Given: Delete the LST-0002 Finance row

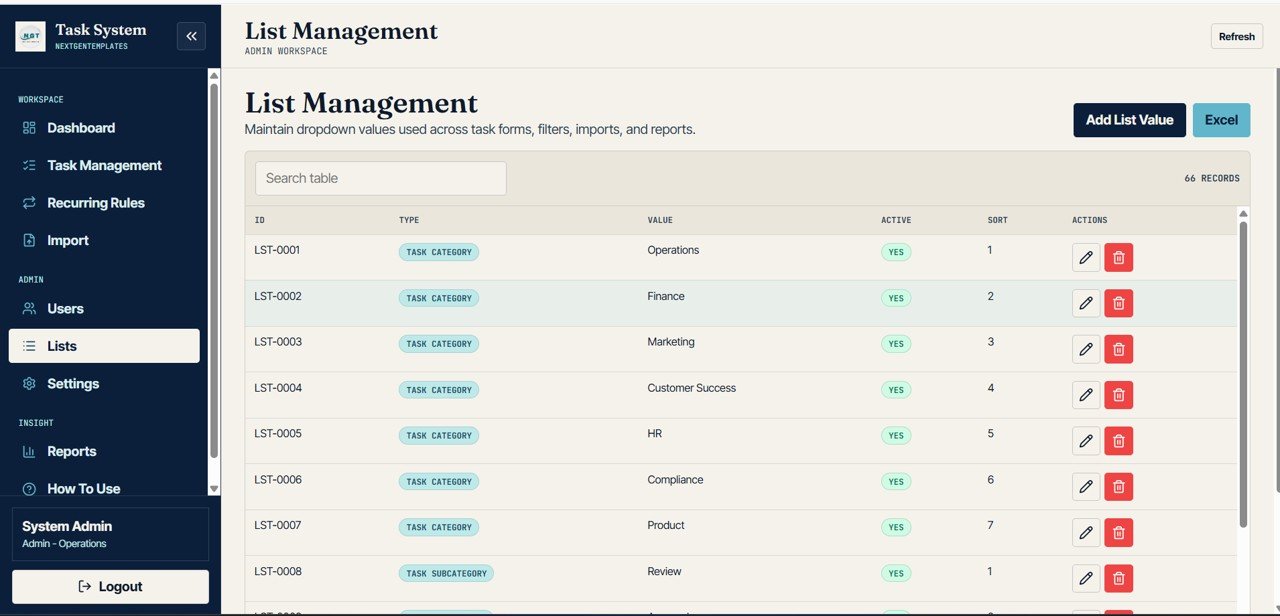Looking at the screenshot, I should 1119,303.
